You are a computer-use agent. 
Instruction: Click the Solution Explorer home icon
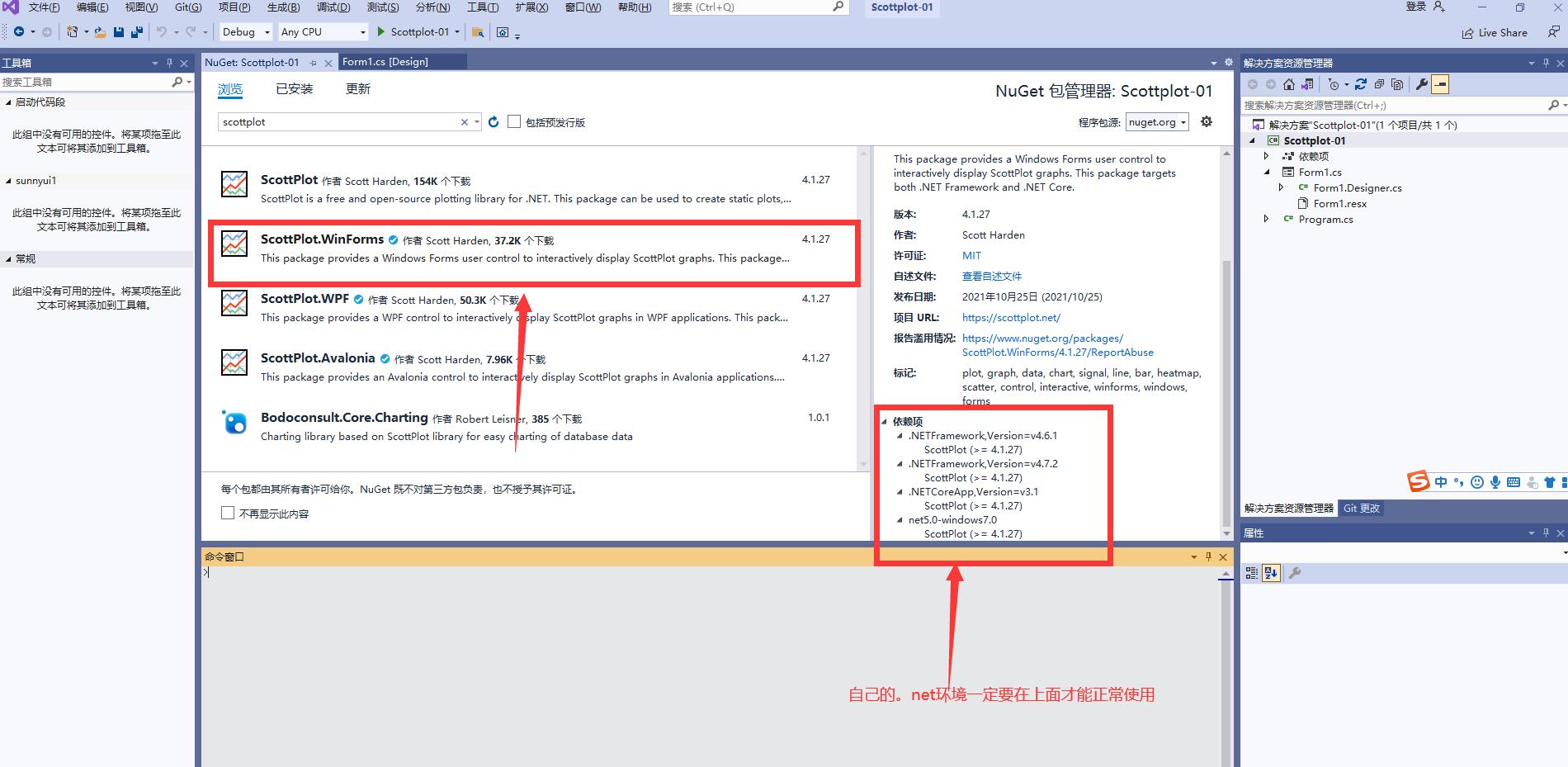coord(1289,84)
